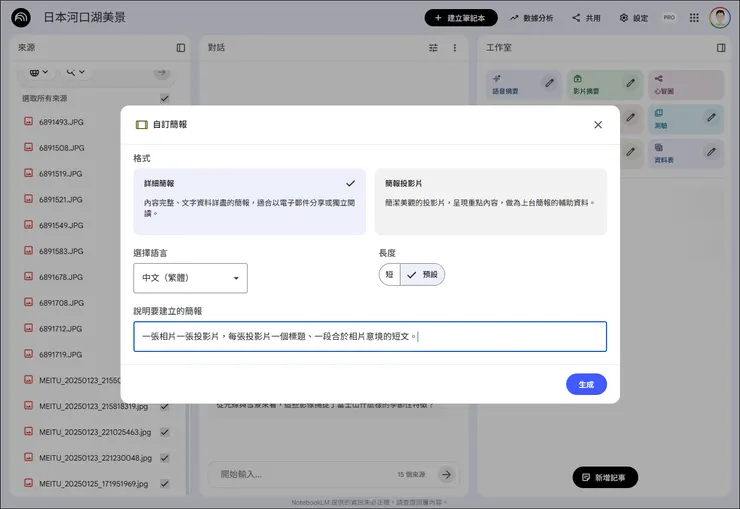Open chat configuration sliders icon
Screen dimensions: 740x509
[x=433, y=48]
